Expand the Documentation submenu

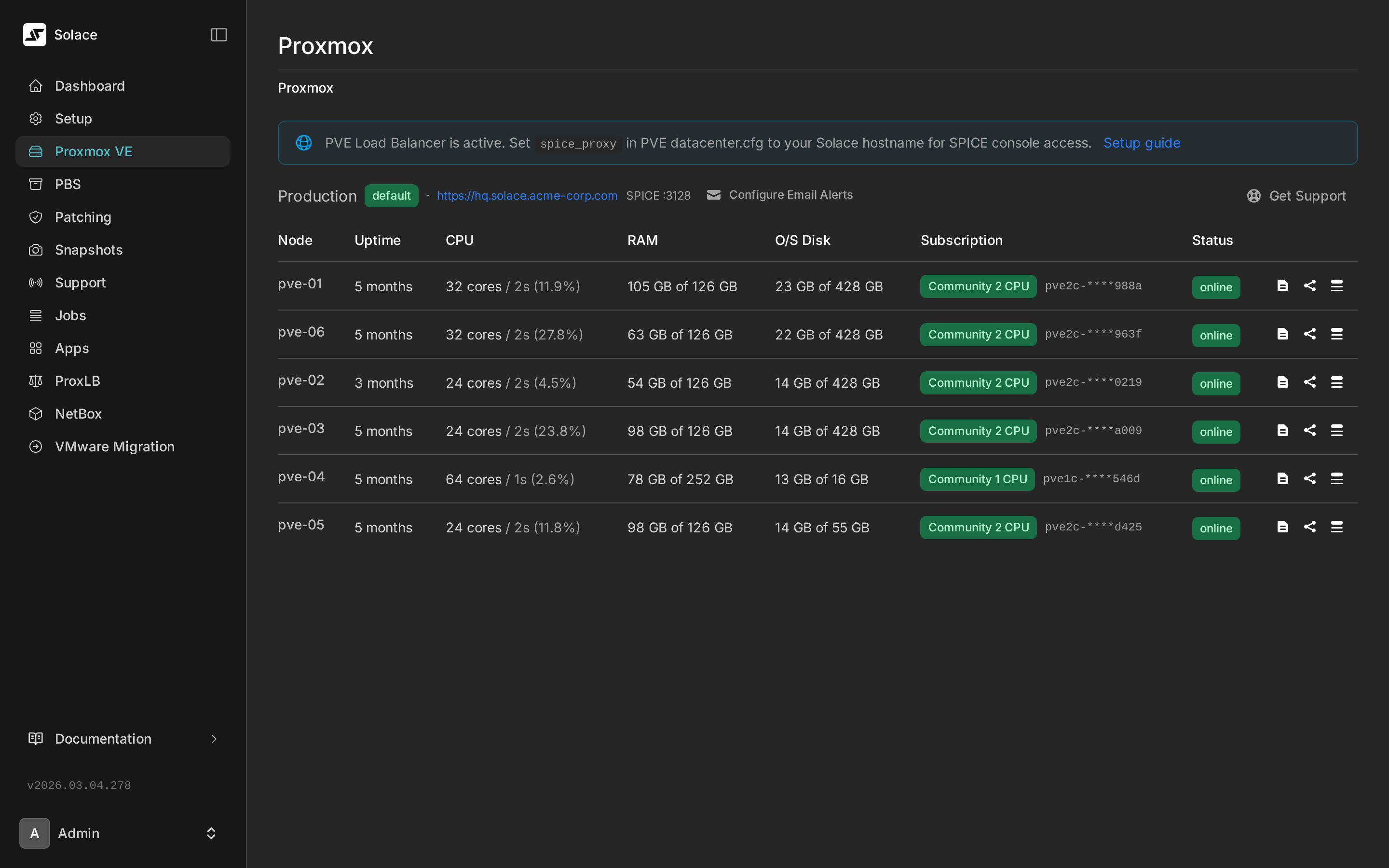click(x=214, y=739)
